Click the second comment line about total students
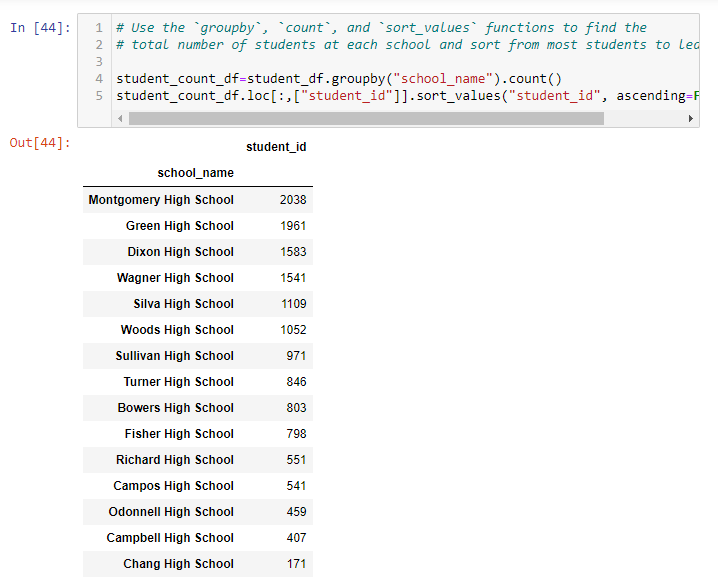Viewport: 718px width, 587px height. [408, 45]
